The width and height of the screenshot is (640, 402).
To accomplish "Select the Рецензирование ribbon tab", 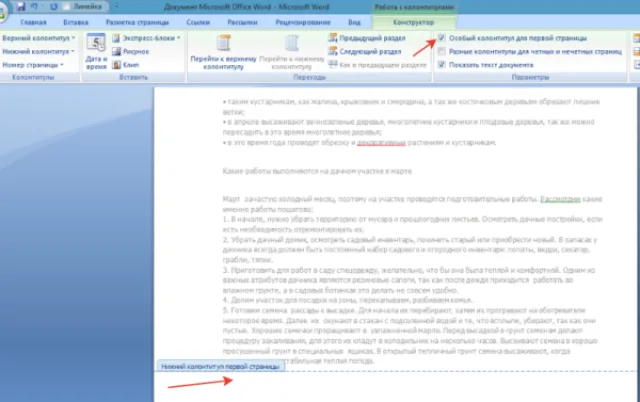I will (303, 22).
